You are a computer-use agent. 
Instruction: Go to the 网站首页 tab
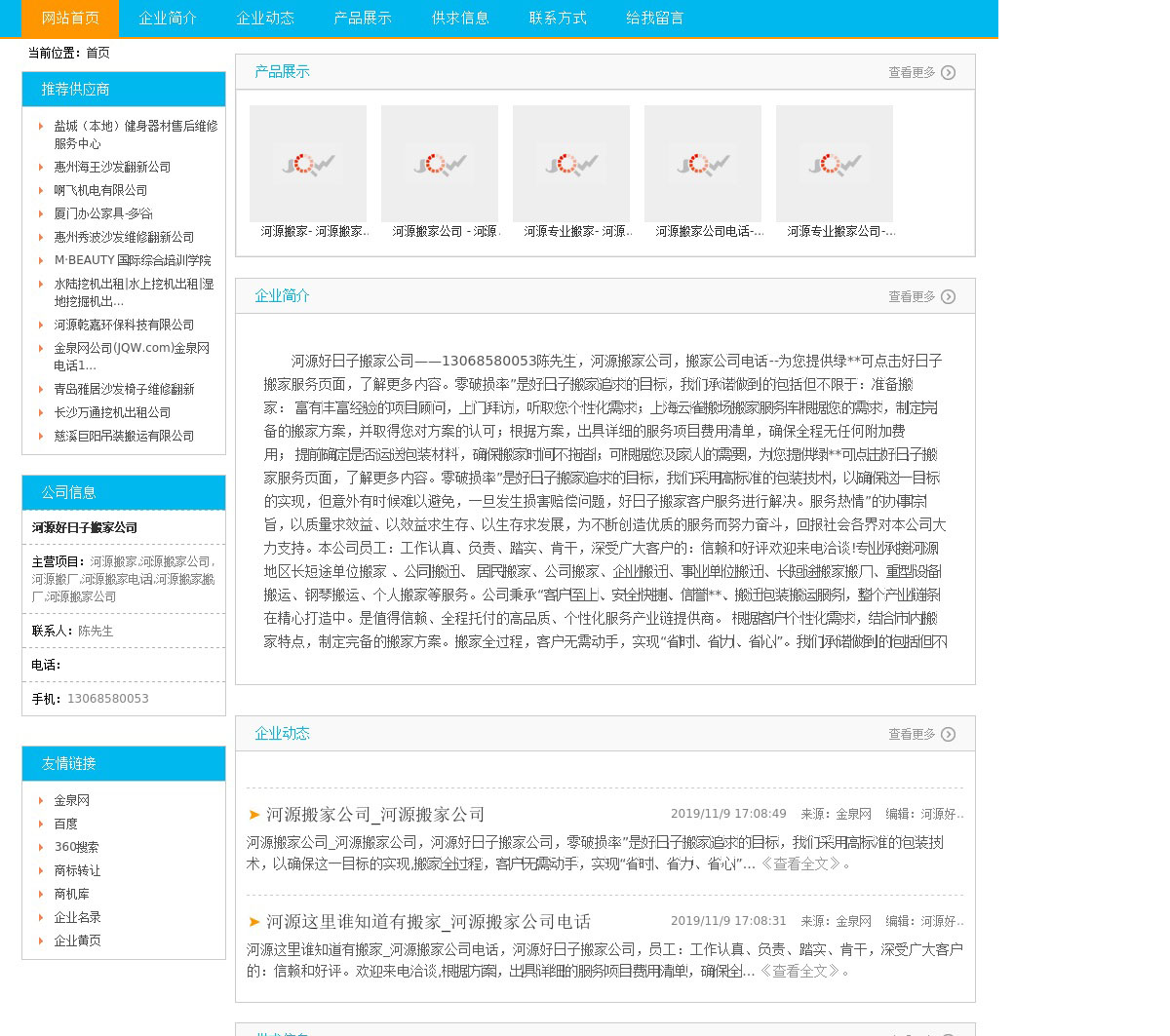click(x=70, y=19)
